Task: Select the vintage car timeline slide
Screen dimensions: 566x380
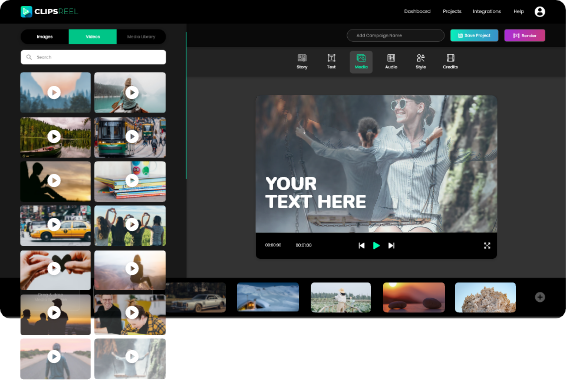Action: pyautogui.click(x=196, y=297)
